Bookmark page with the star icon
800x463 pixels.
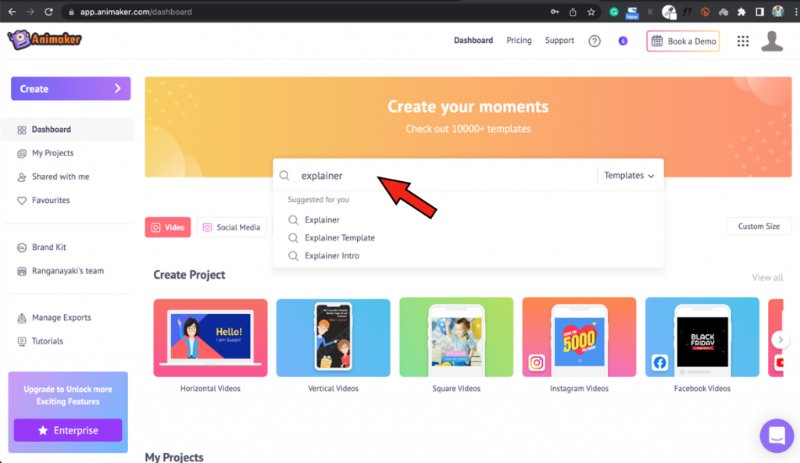(x=591, y=12)
